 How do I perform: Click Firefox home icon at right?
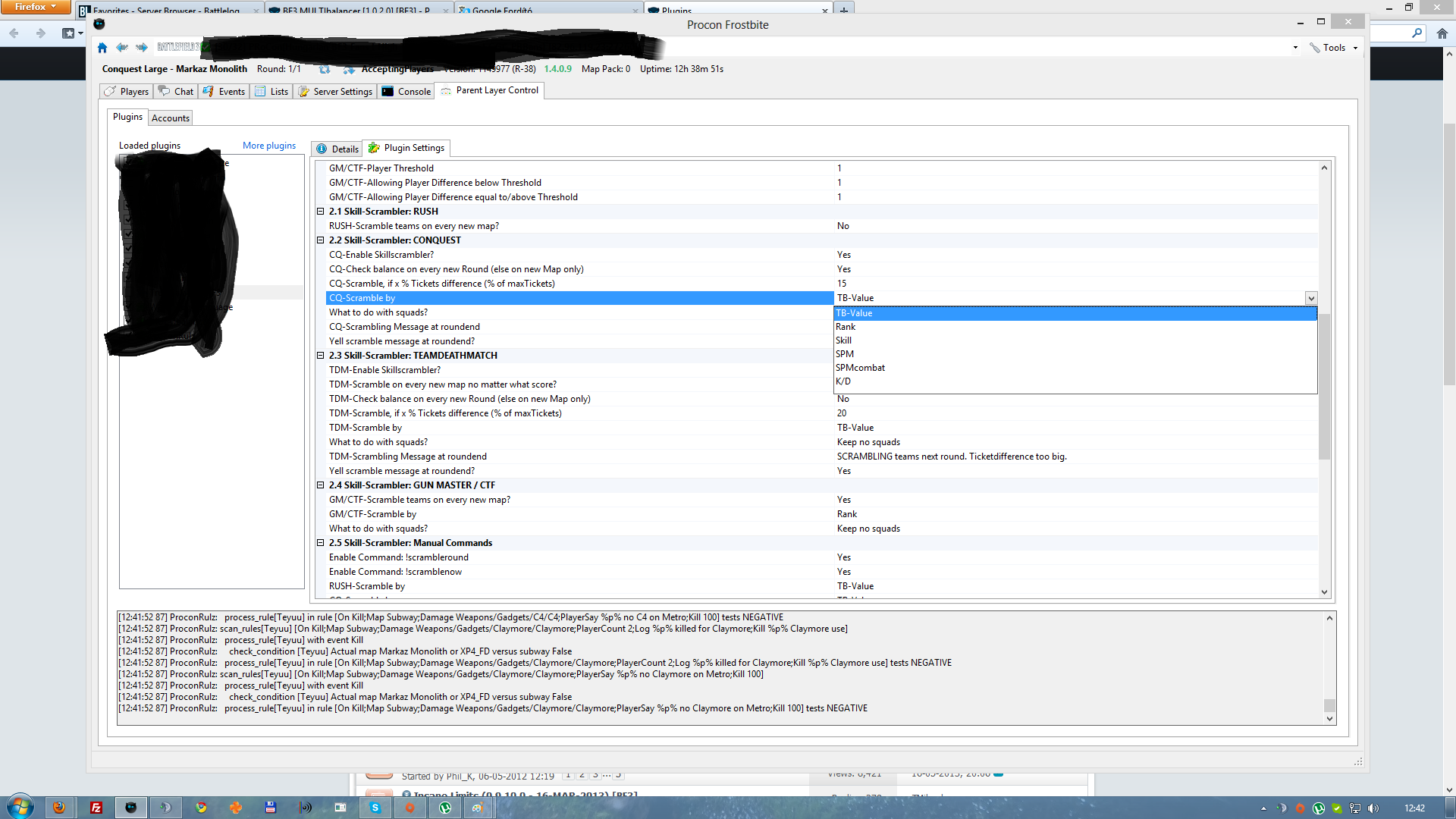coord(1442,33)
